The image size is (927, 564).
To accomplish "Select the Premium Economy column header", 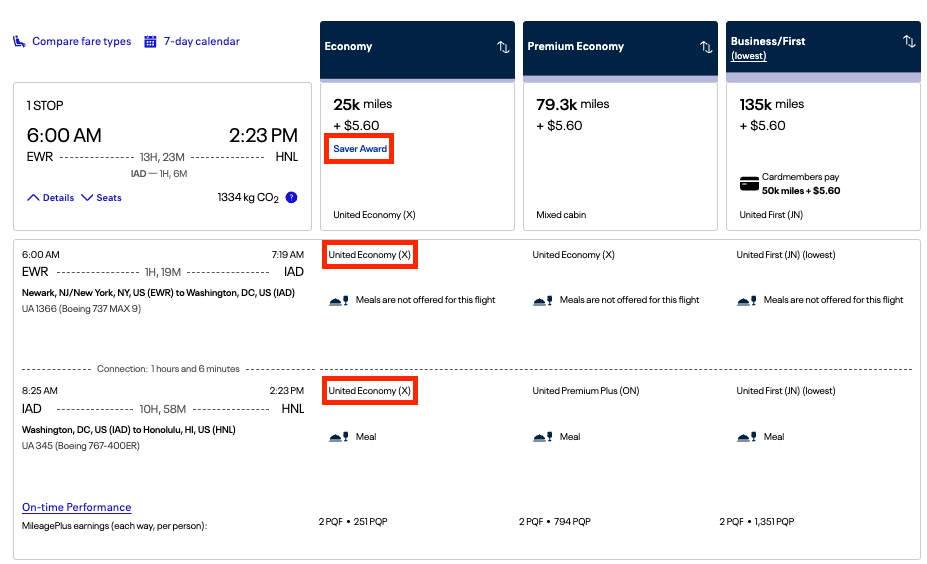I will (x=600, y=47).
